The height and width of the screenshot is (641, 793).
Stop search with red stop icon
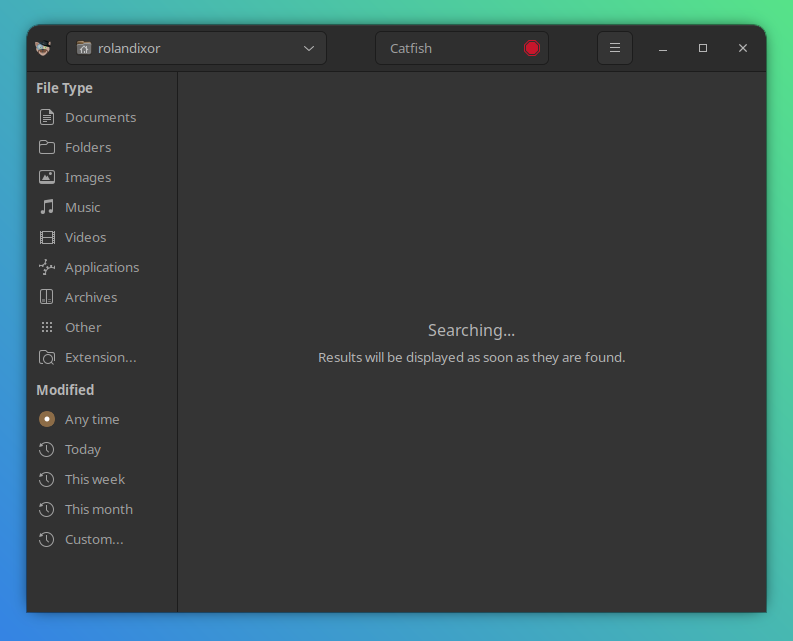(x=531, y=48)
